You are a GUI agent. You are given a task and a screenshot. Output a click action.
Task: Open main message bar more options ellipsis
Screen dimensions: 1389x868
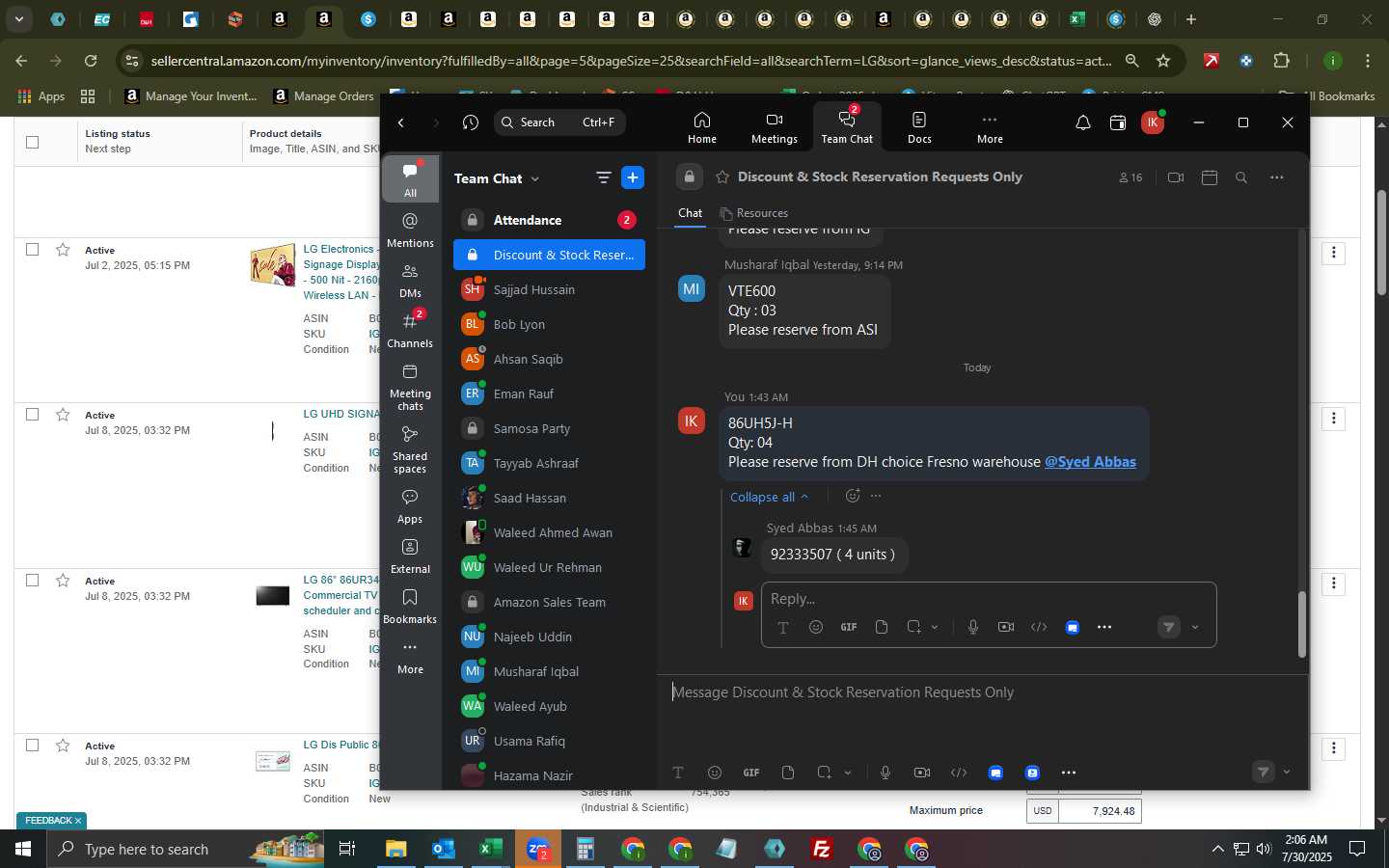point(1068,773)
